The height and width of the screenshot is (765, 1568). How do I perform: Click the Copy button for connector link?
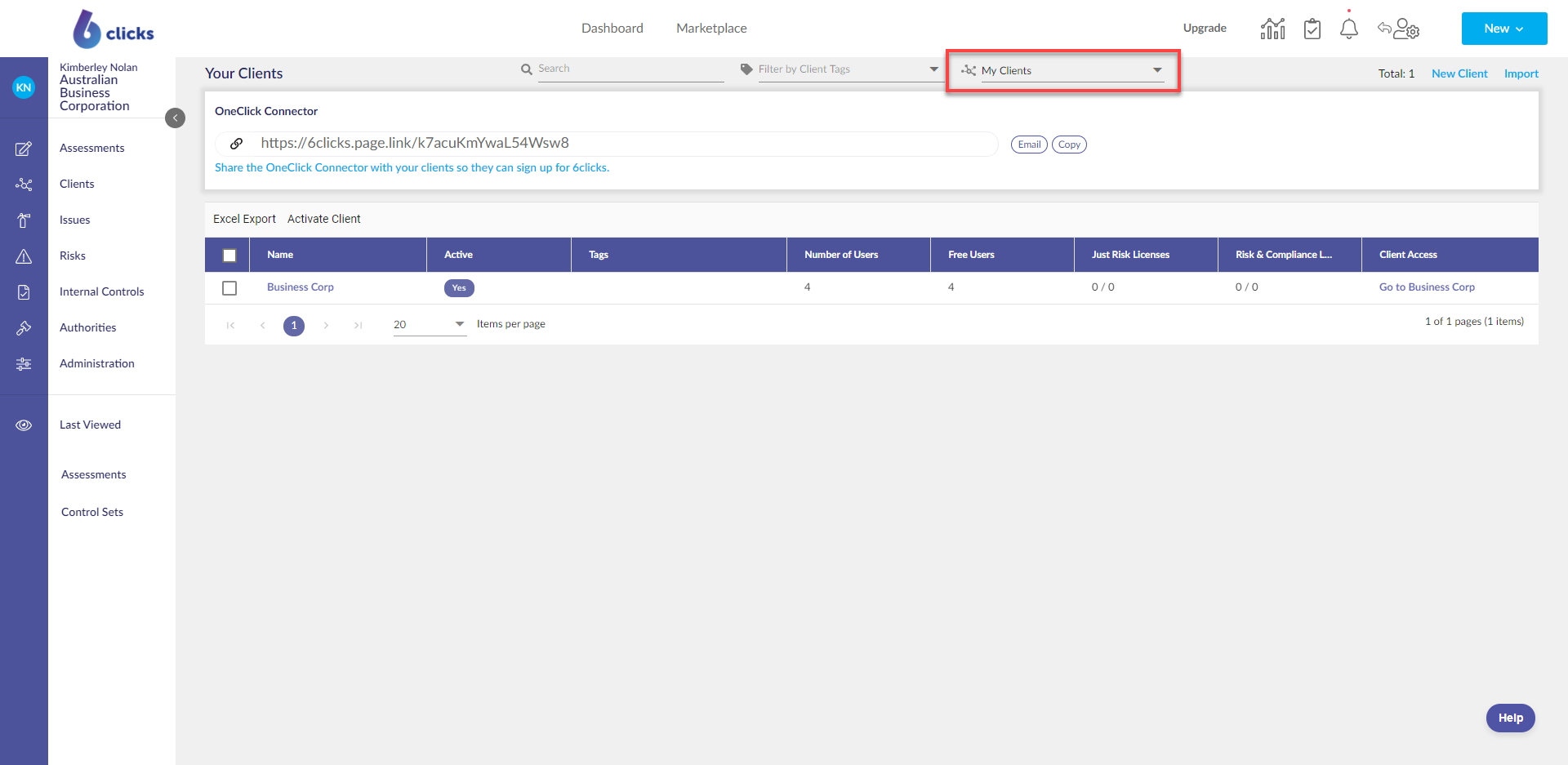[1069, 145]
